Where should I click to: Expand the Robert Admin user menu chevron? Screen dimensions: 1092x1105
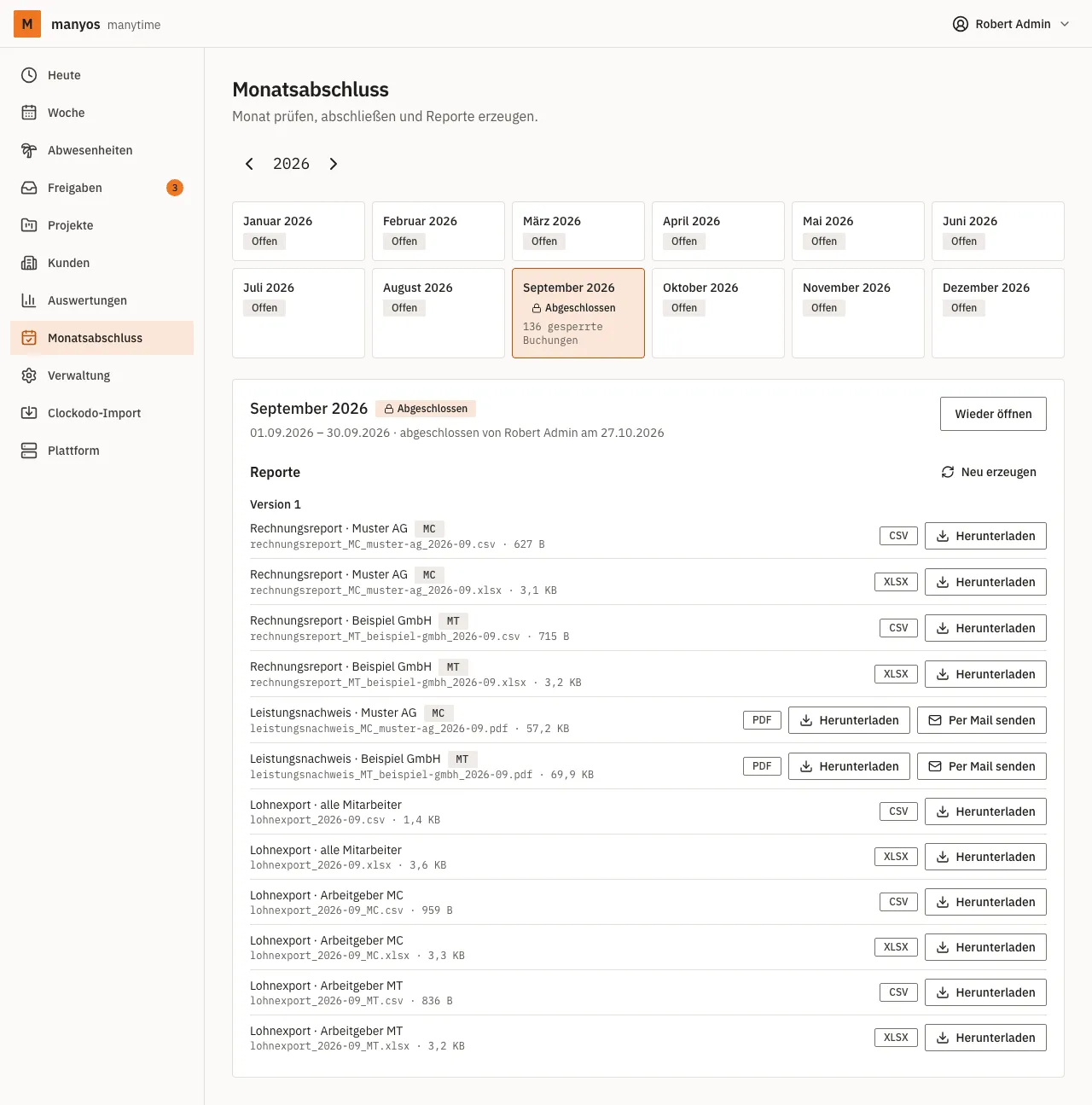click(x=1065, y=24)
